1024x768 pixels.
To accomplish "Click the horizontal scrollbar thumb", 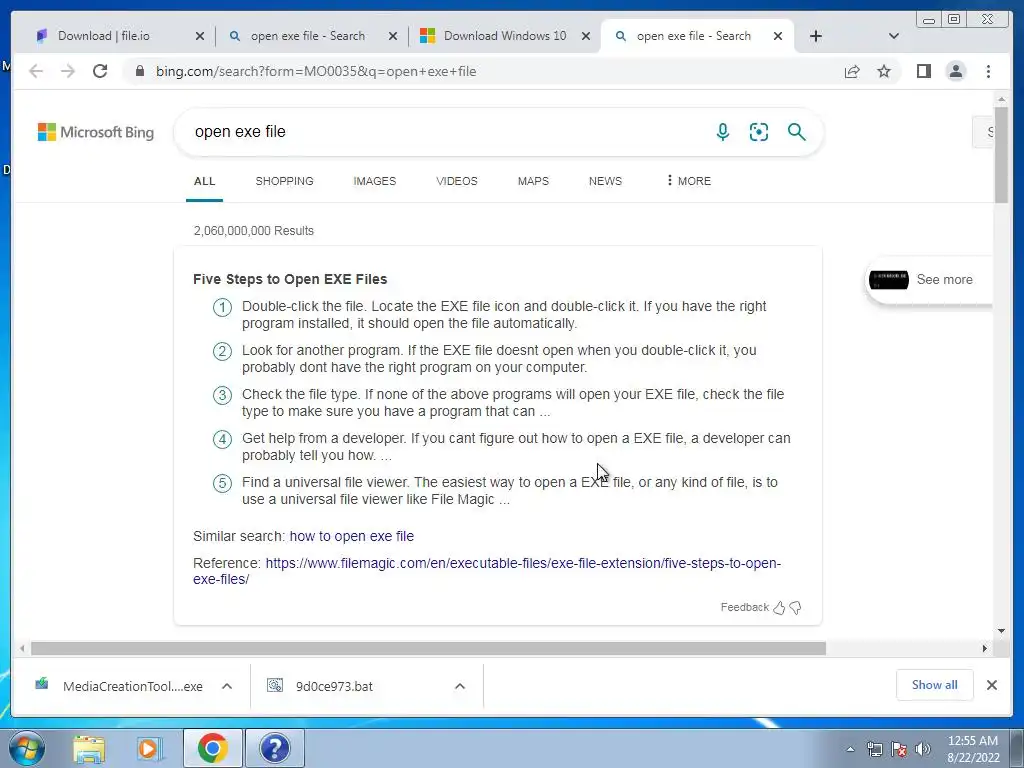I will (x=428, y=648).
